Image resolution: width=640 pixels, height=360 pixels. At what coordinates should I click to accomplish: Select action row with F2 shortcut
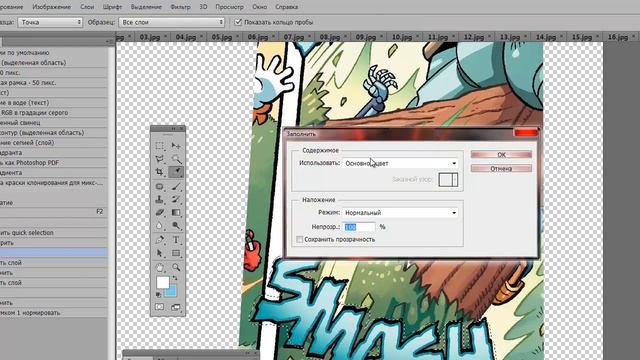53,212
